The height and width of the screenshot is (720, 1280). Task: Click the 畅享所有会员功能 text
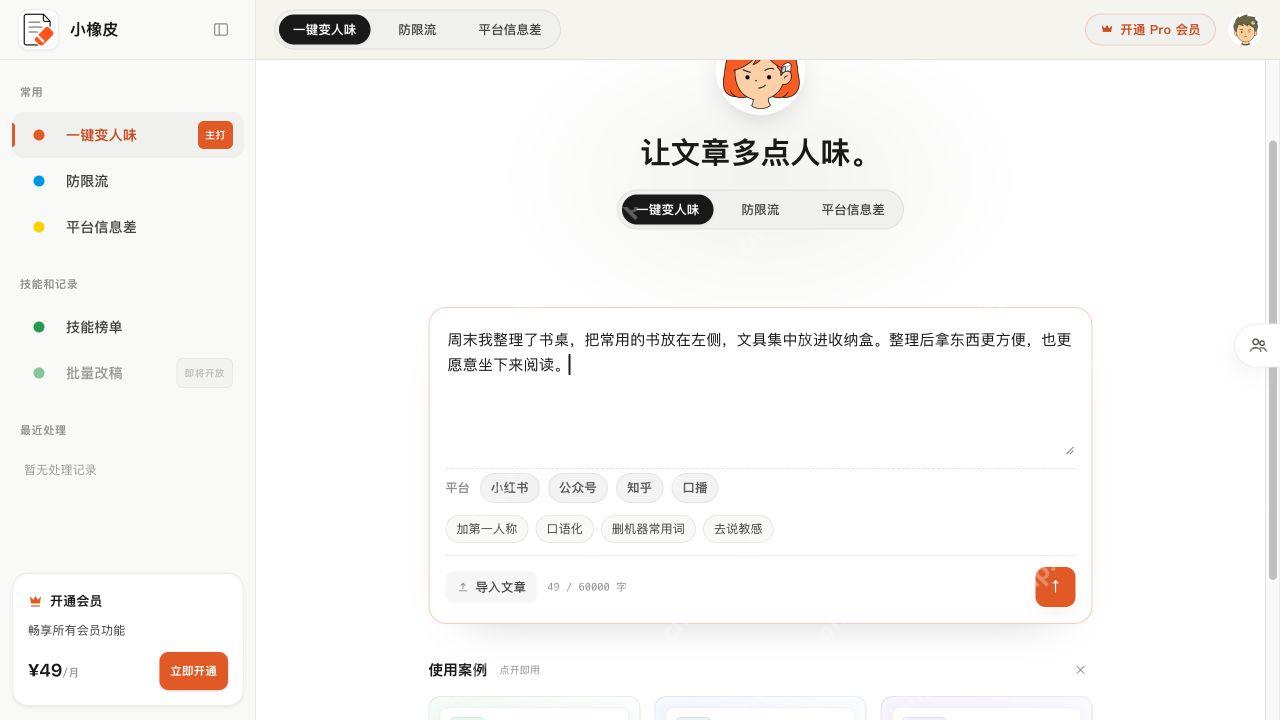point(76,630)
